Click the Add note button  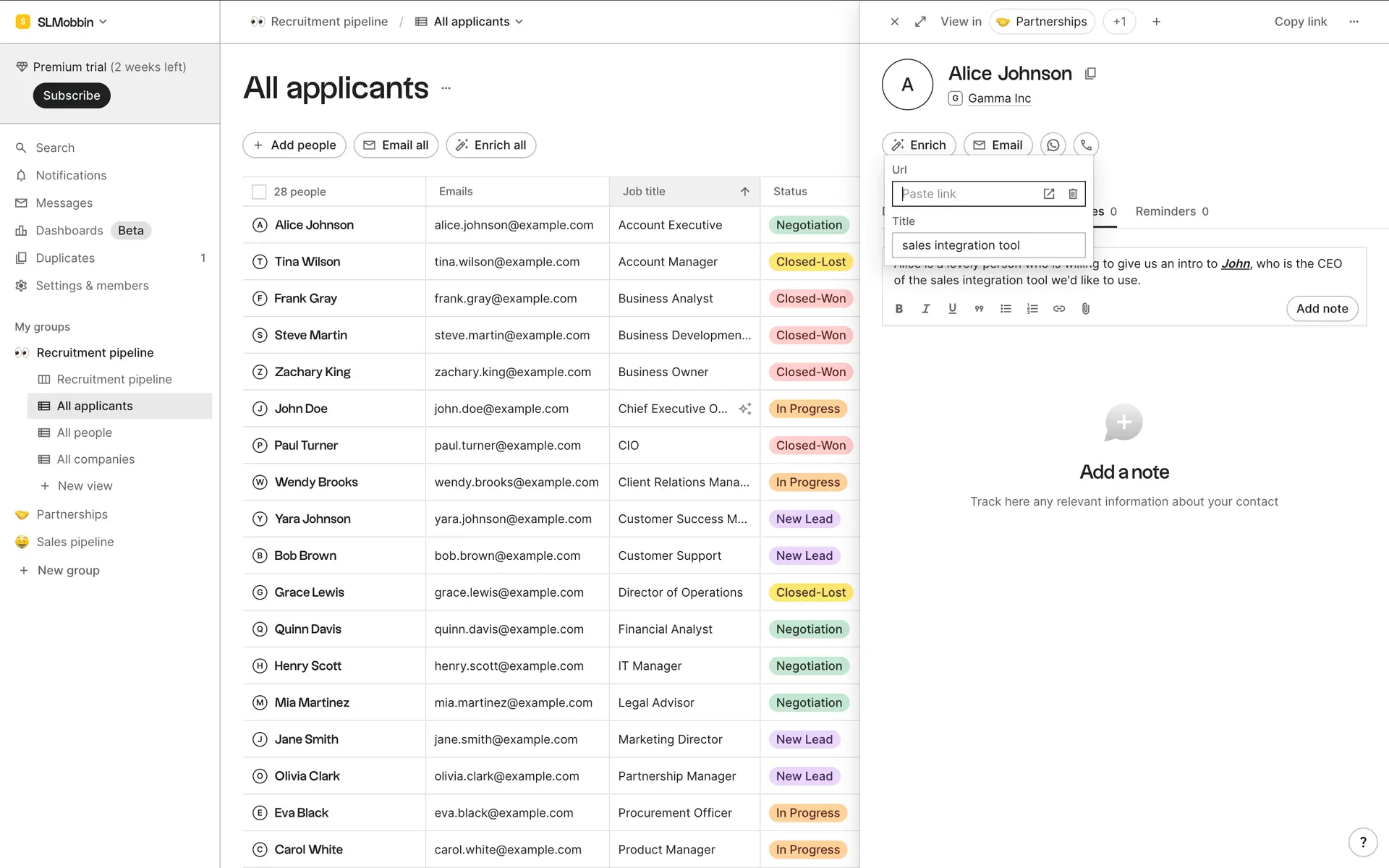pyautogui.click(x=1321, y=309)
